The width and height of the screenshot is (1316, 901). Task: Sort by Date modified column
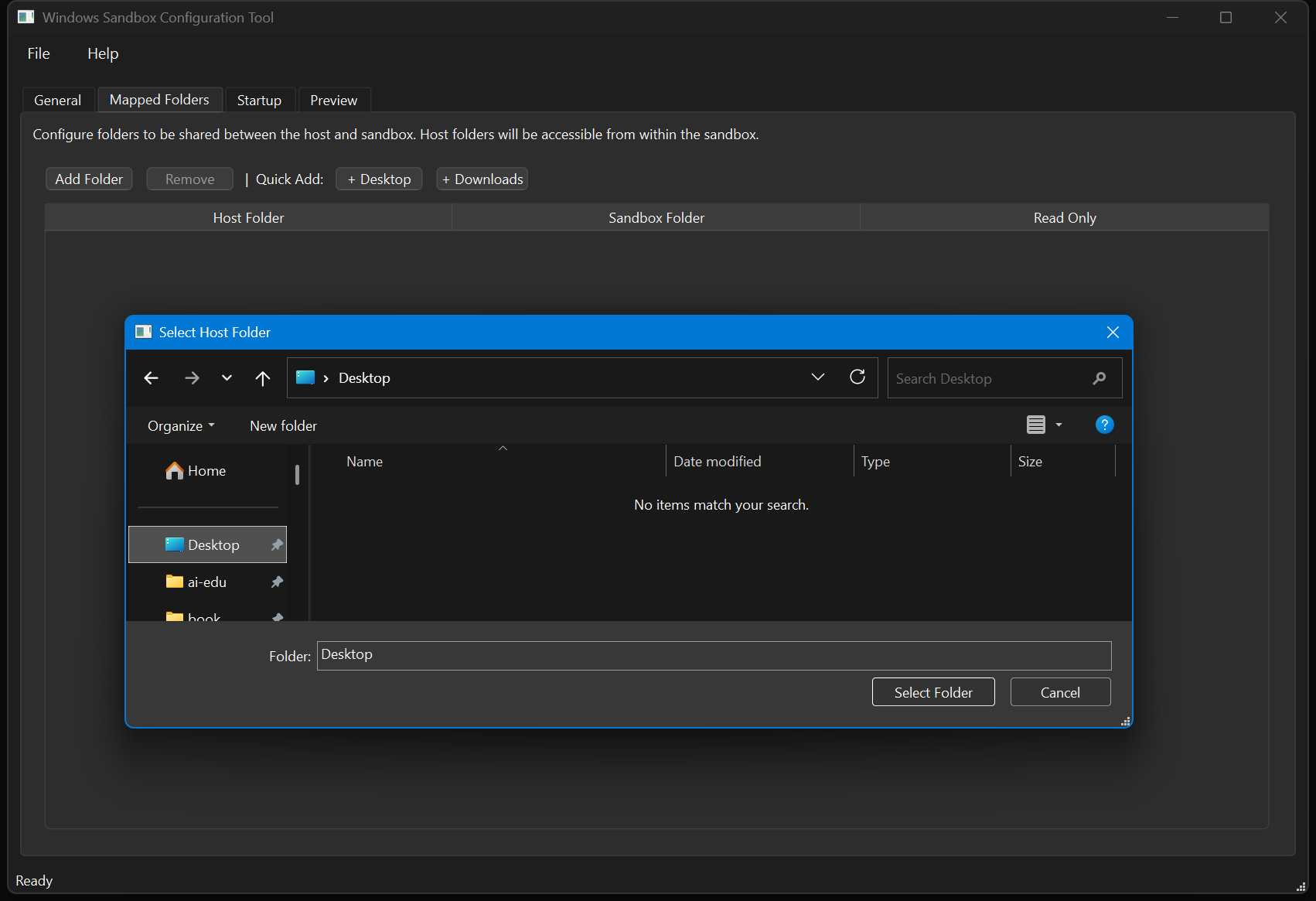point(759,462)
